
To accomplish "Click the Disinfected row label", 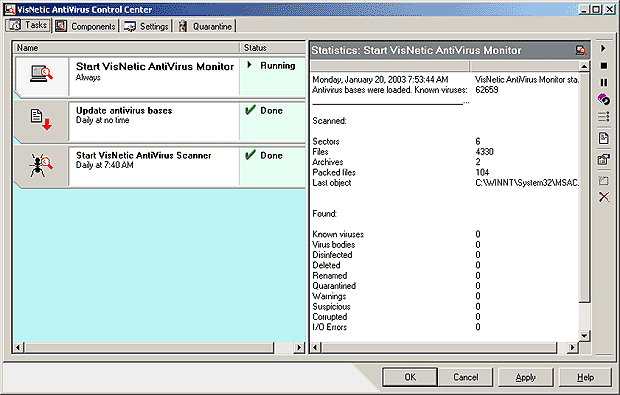I will click(x=332, y=255).
